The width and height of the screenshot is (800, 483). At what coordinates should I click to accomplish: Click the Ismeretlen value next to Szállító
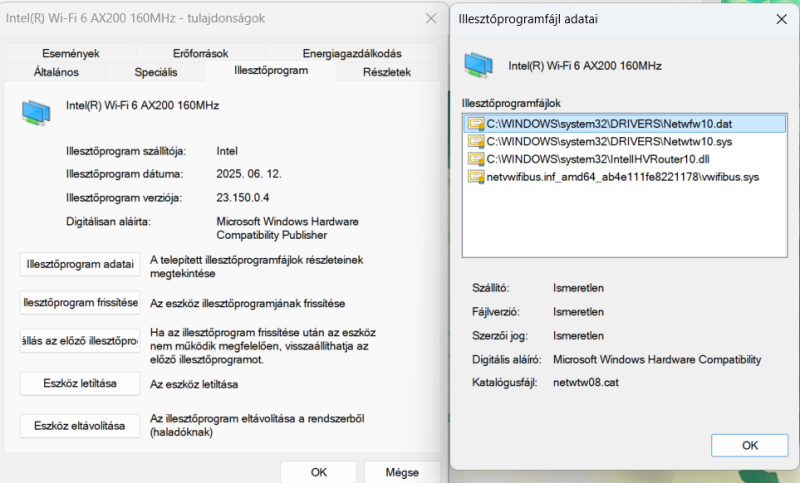(x=579, y=288)
